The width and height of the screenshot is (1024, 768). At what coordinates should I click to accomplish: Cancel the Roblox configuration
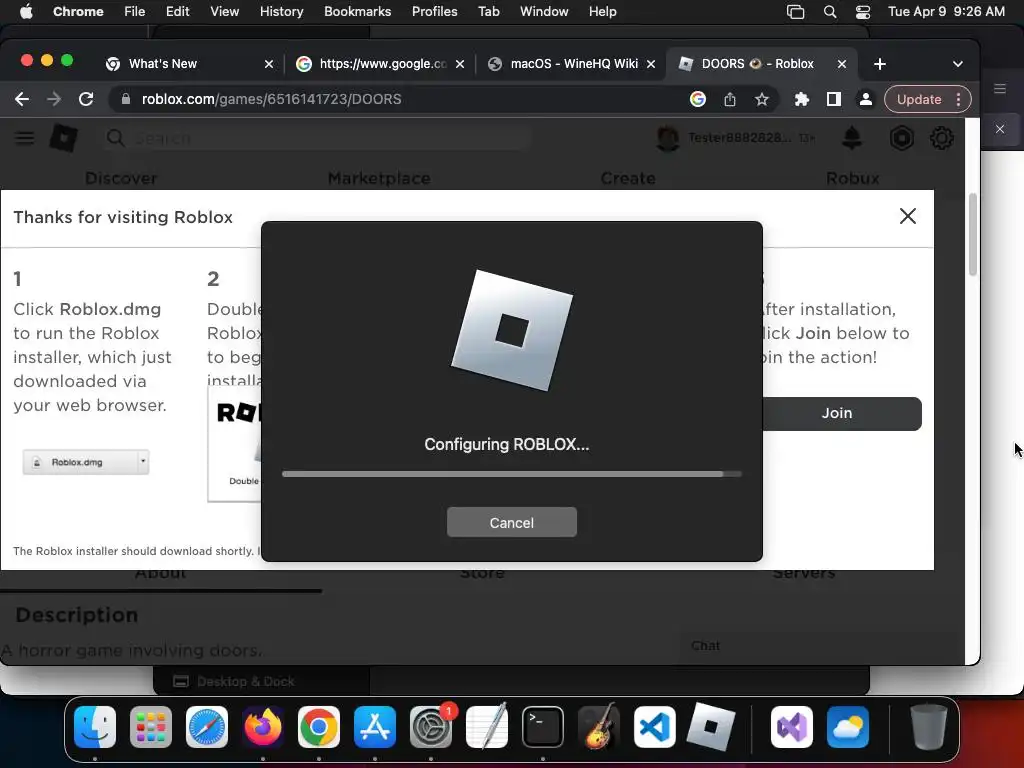(x=511, y=522)
